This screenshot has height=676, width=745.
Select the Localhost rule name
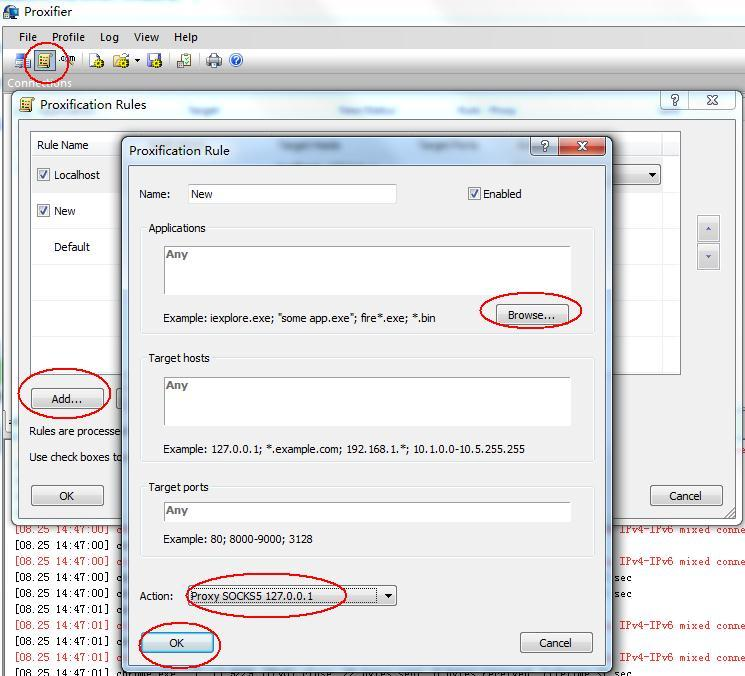pyautogui.click(x=77, y=175)
